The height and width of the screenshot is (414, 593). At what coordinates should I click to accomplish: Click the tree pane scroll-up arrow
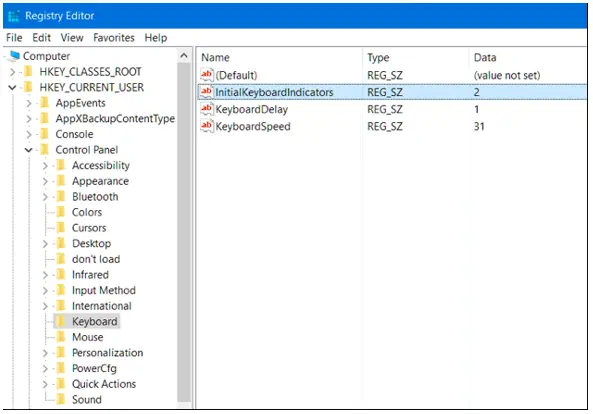pyautogui.click(x=184, y=56)
